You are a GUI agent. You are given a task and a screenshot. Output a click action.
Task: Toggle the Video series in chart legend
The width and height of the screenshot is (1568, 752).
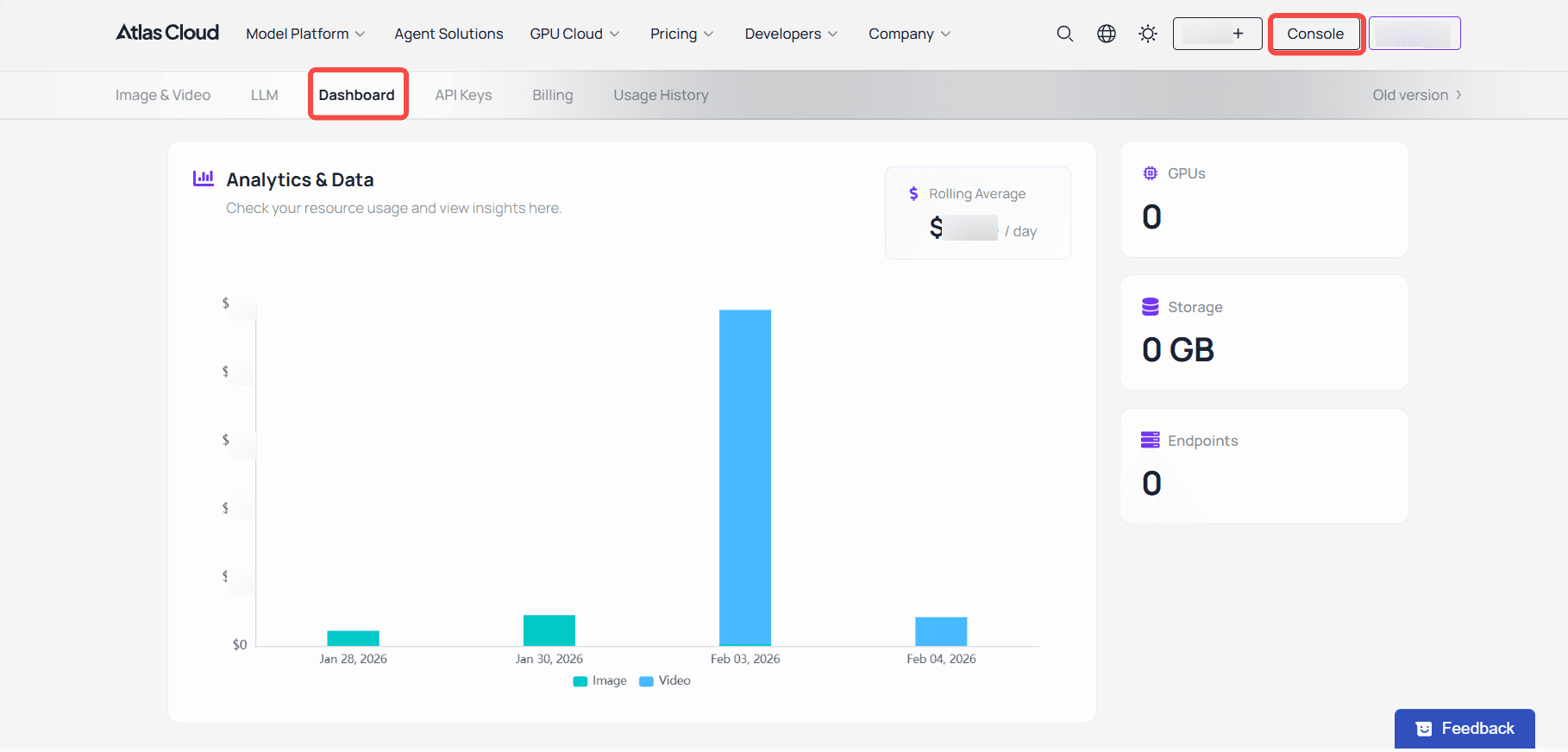[x=665, y=681]
